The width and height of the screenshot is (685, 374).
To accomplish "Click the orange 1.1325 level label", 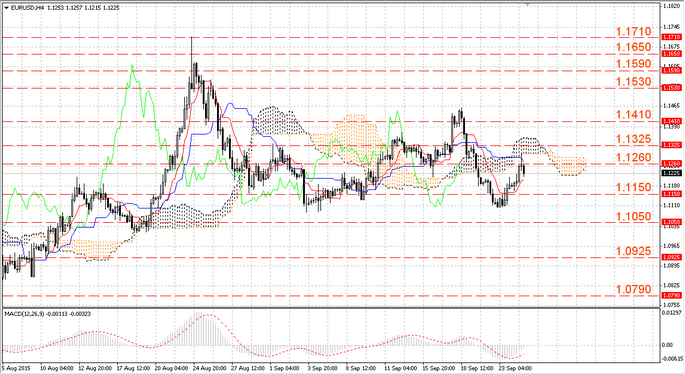I will pyautogui.click(x=633, y=139).
